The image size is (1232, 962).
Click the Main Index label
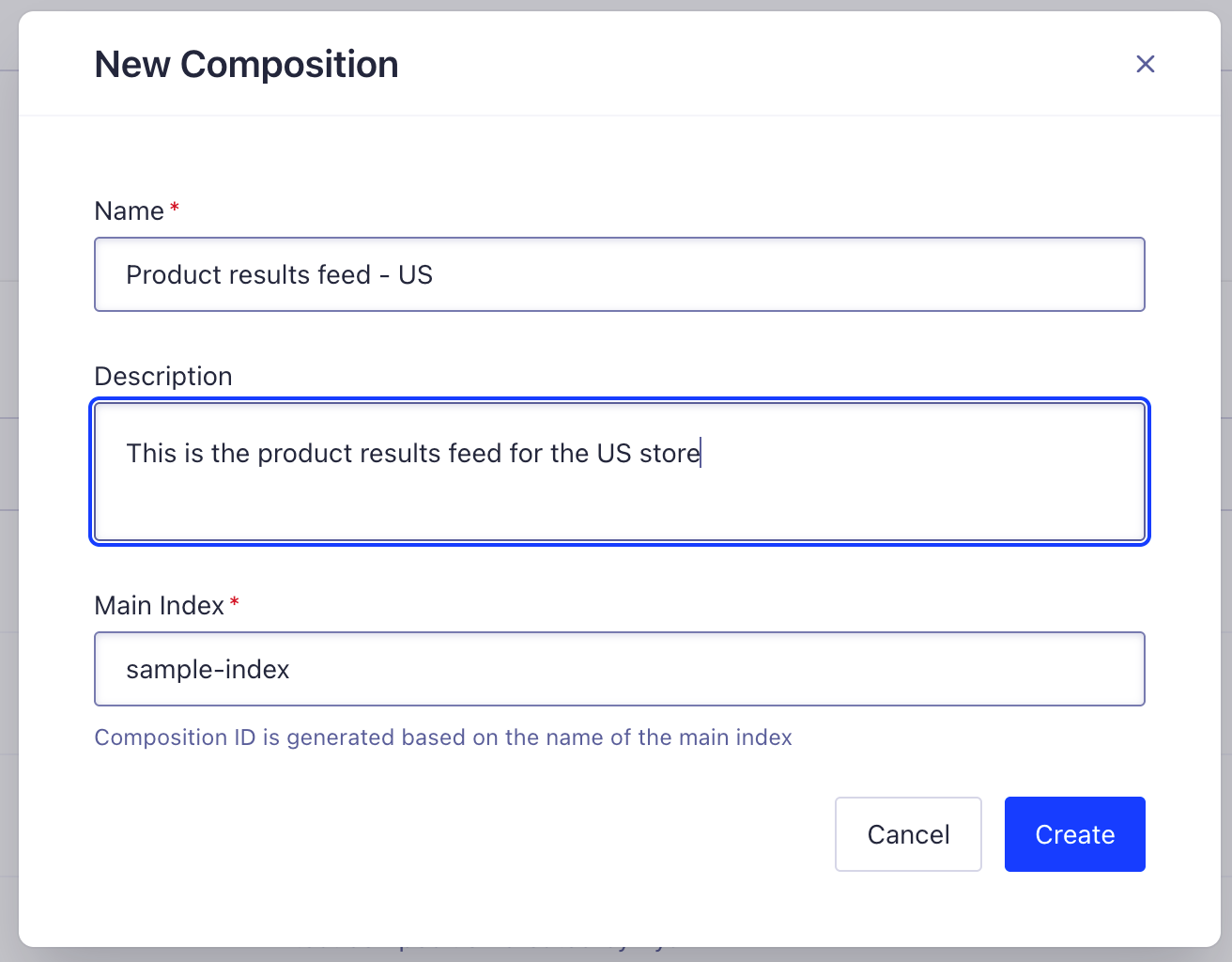point(159,605)
